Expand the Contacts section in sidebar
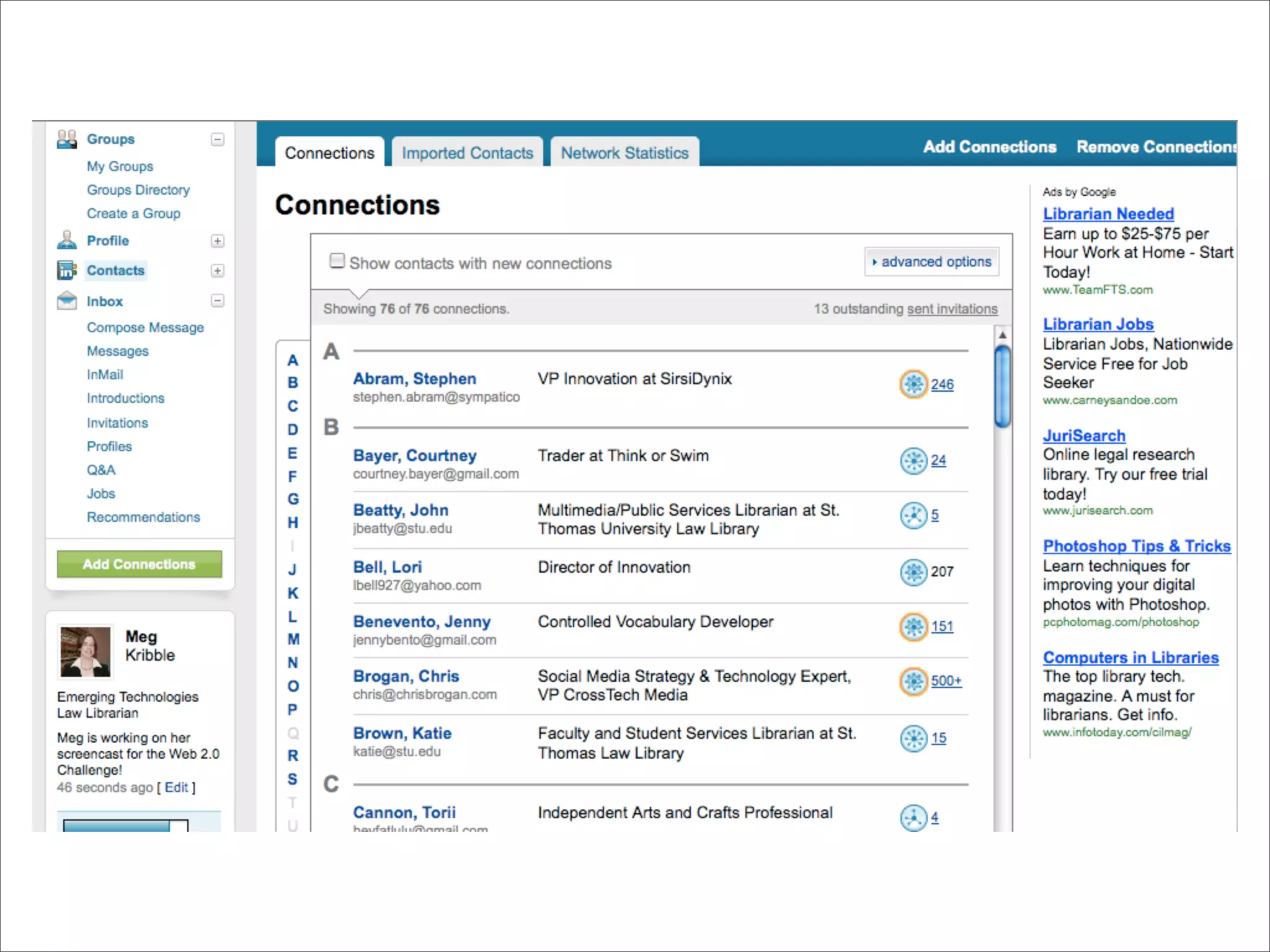This screenshot has height=952, width=1270. (218, 271)
